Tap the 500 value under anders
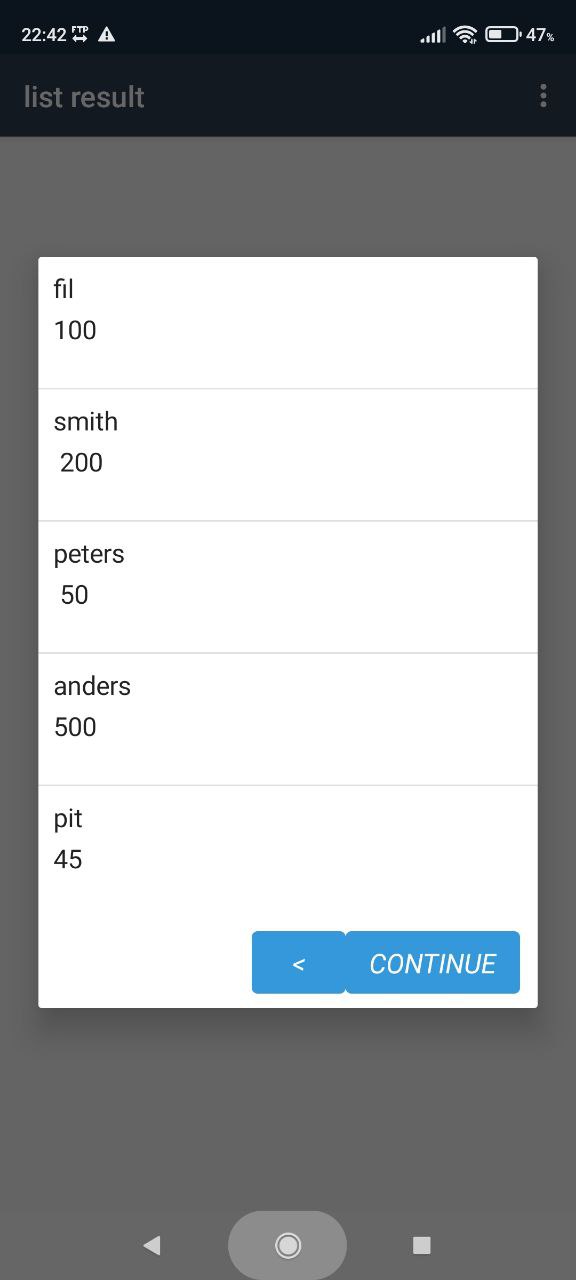Viewport: 576px width, 1280px height. pyautogui.click(x=75, y=727)
